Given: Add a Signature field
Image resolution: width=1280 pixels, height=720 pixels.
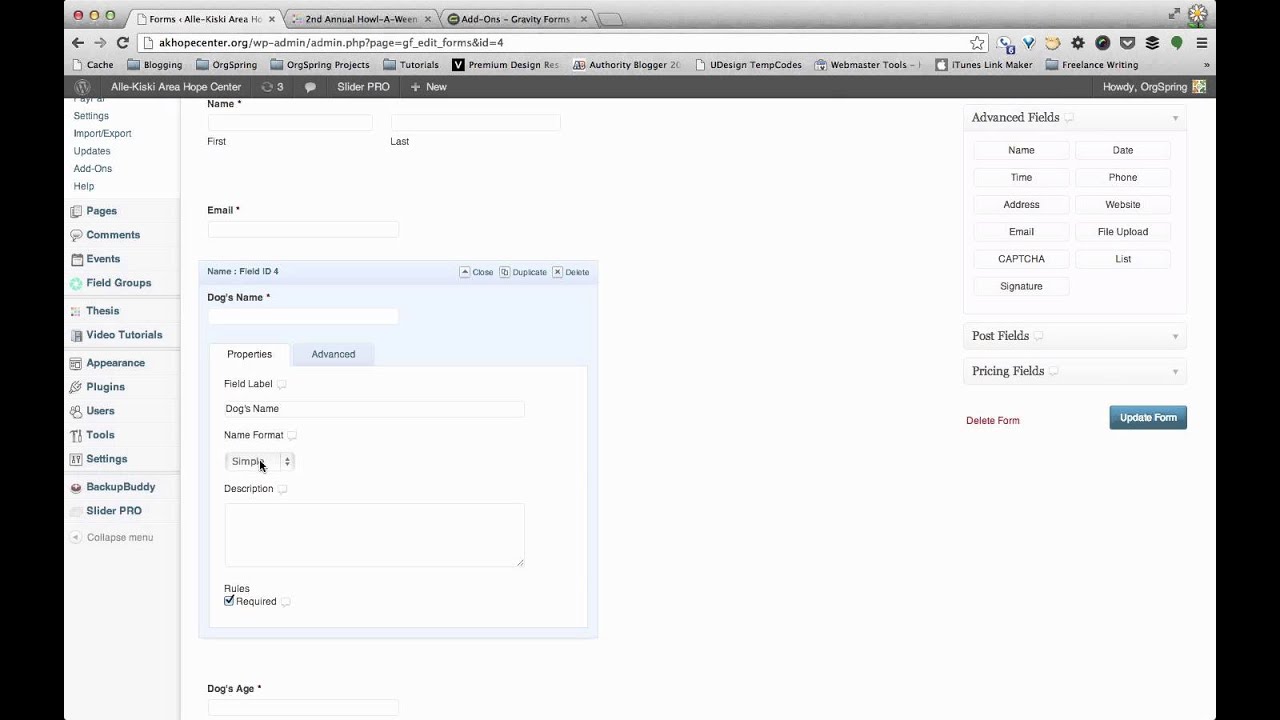Looking at the screenshot, I should [x=1021, y=286].
